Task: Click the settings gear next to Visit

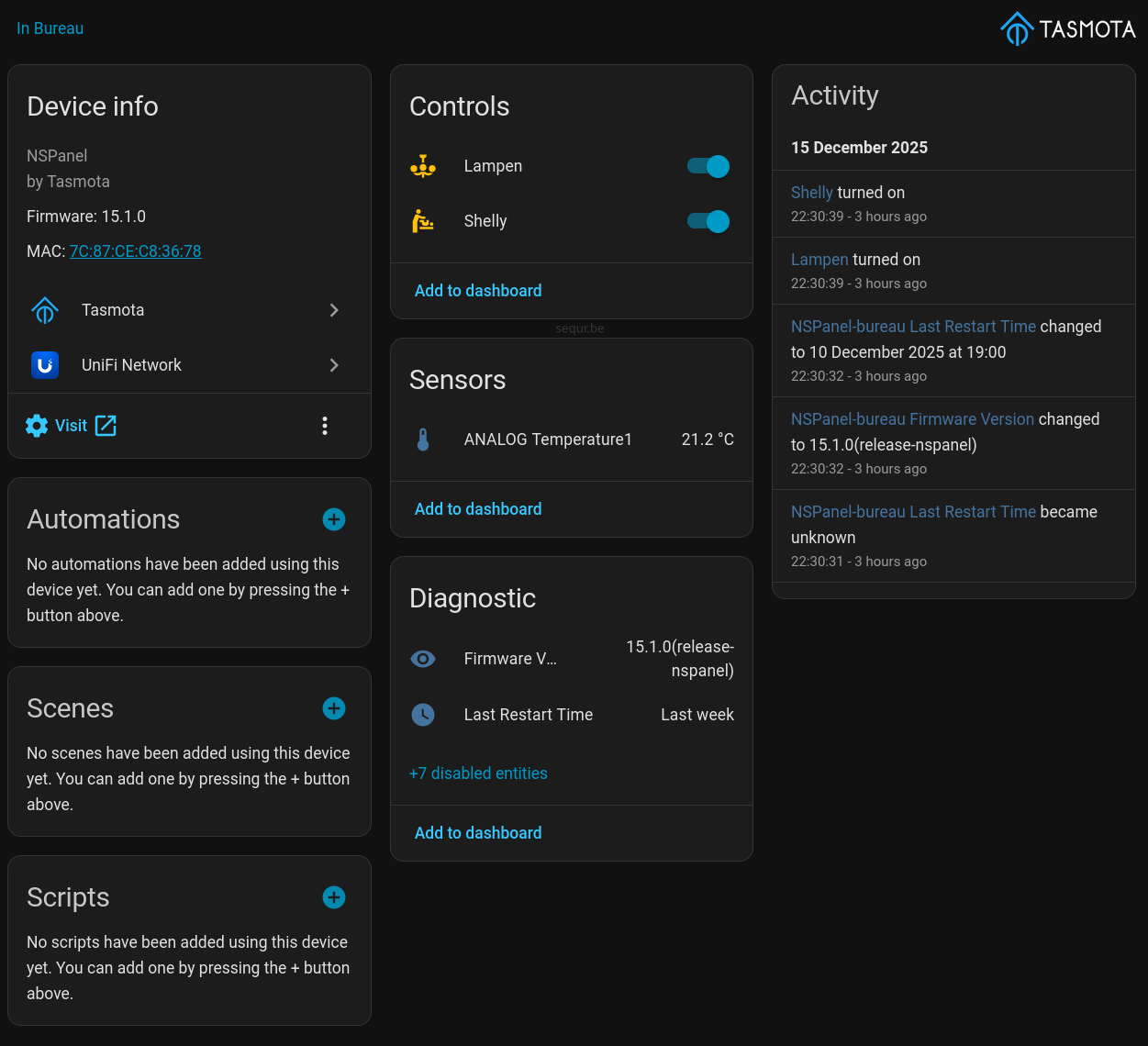Action: click(37, 425)
